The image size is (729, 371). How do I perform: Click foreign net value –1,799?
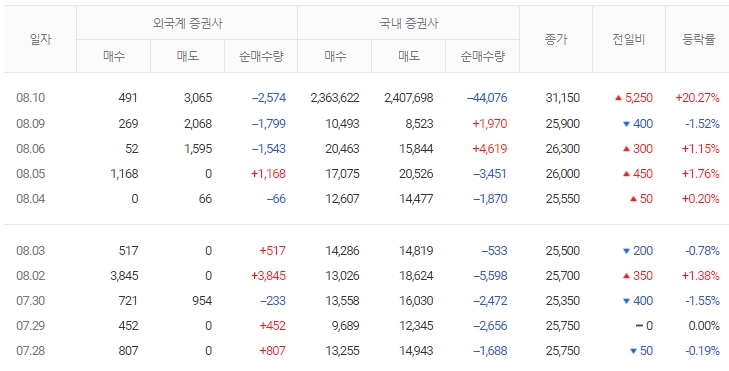click(x=269, y=124)
